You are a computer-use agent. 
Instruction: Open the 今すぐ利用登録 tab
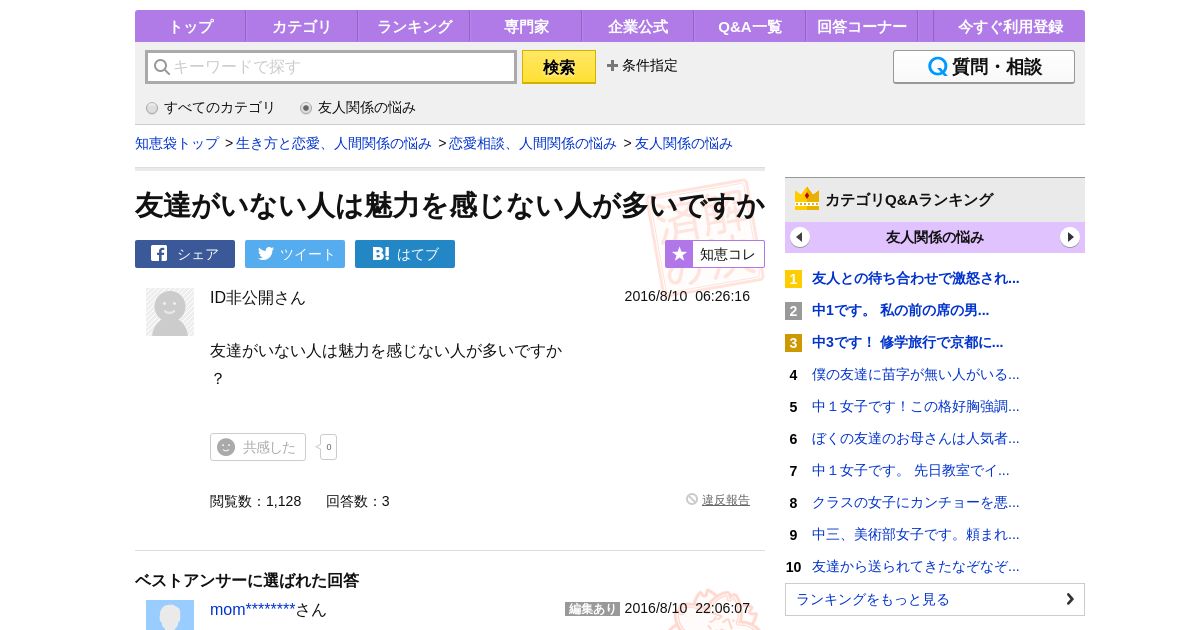point(1010,26)
